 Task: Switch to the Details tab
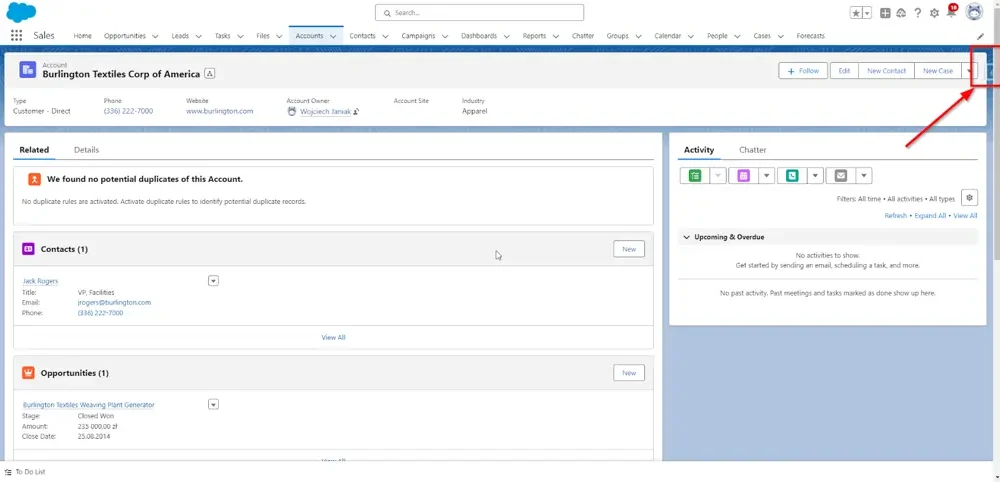[x=86, y=150]
